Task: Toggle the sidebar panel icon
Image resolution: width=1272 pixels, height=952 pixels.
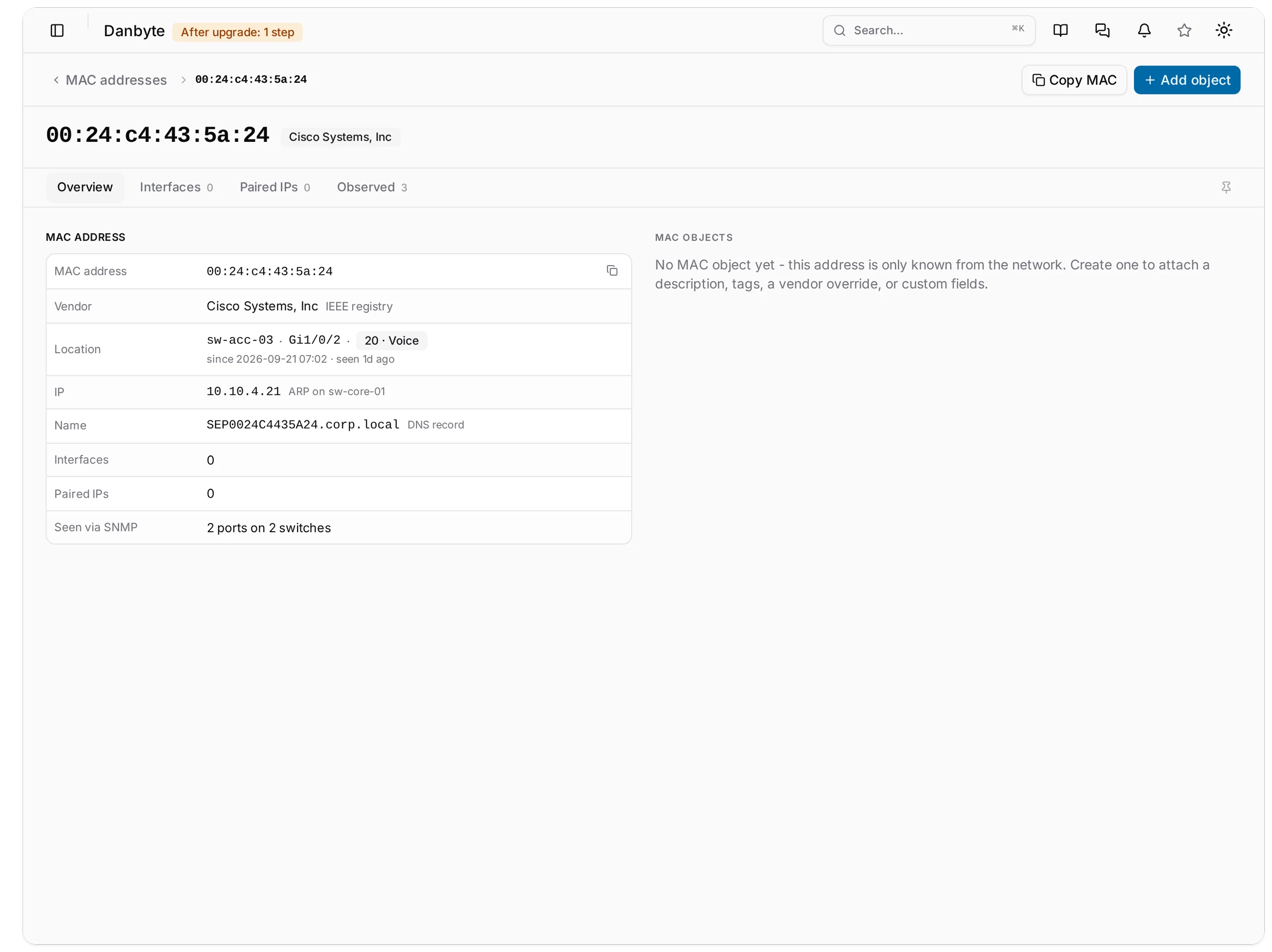Action: coord(57,30)
